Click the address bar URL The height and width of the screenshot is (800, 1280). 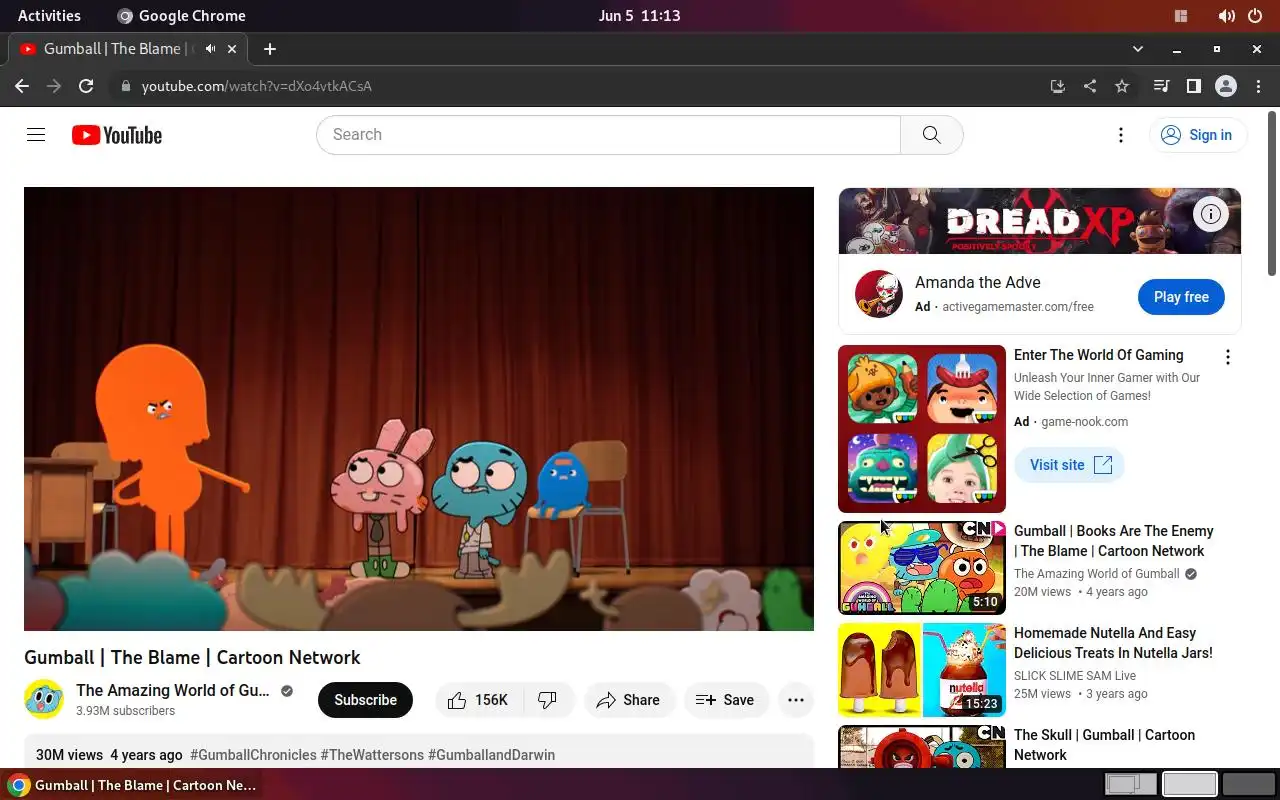pyautogui.click(x=257, y=86)
